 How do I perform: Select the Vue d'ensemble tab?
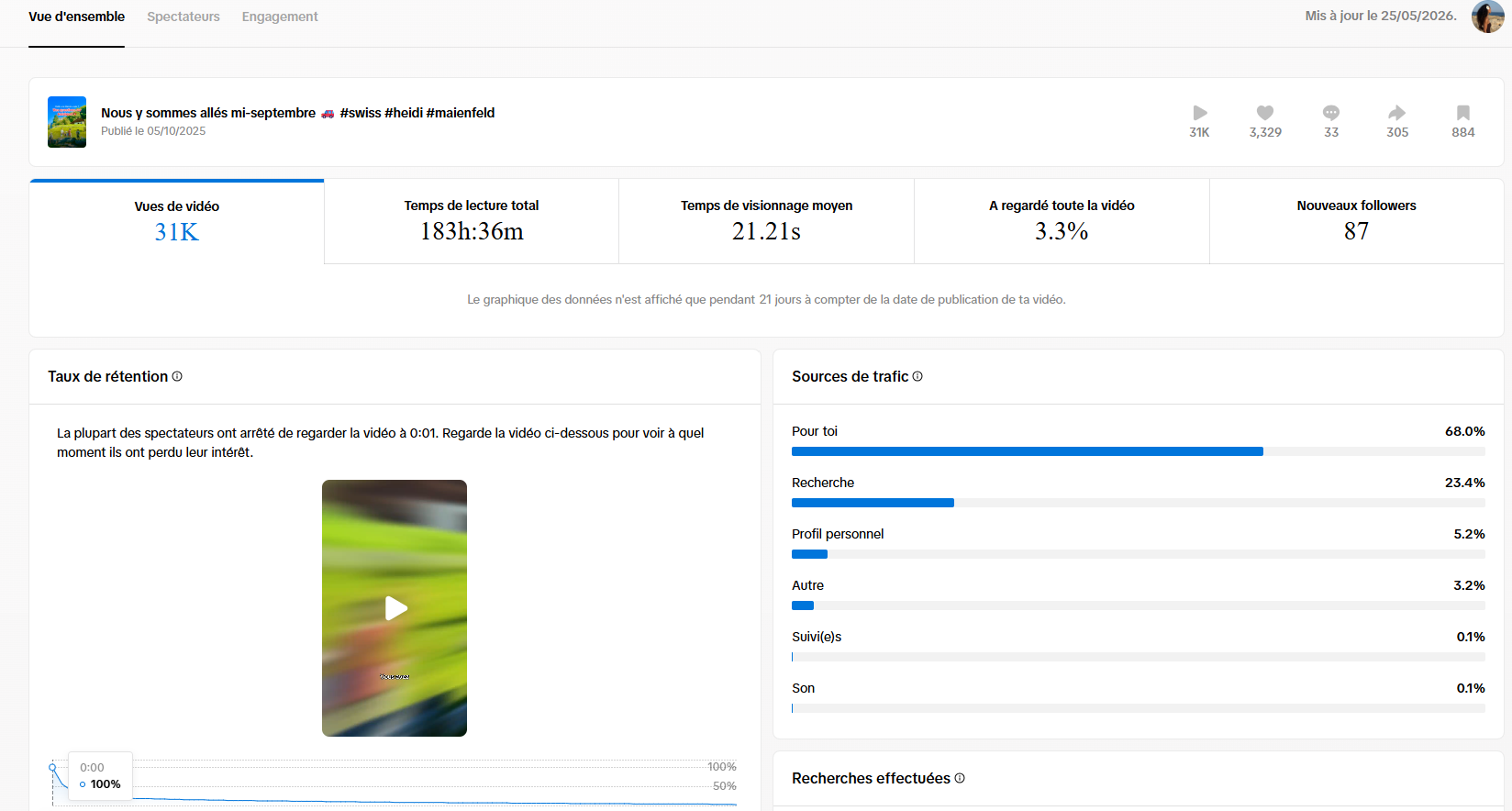(x=76, y=17)
